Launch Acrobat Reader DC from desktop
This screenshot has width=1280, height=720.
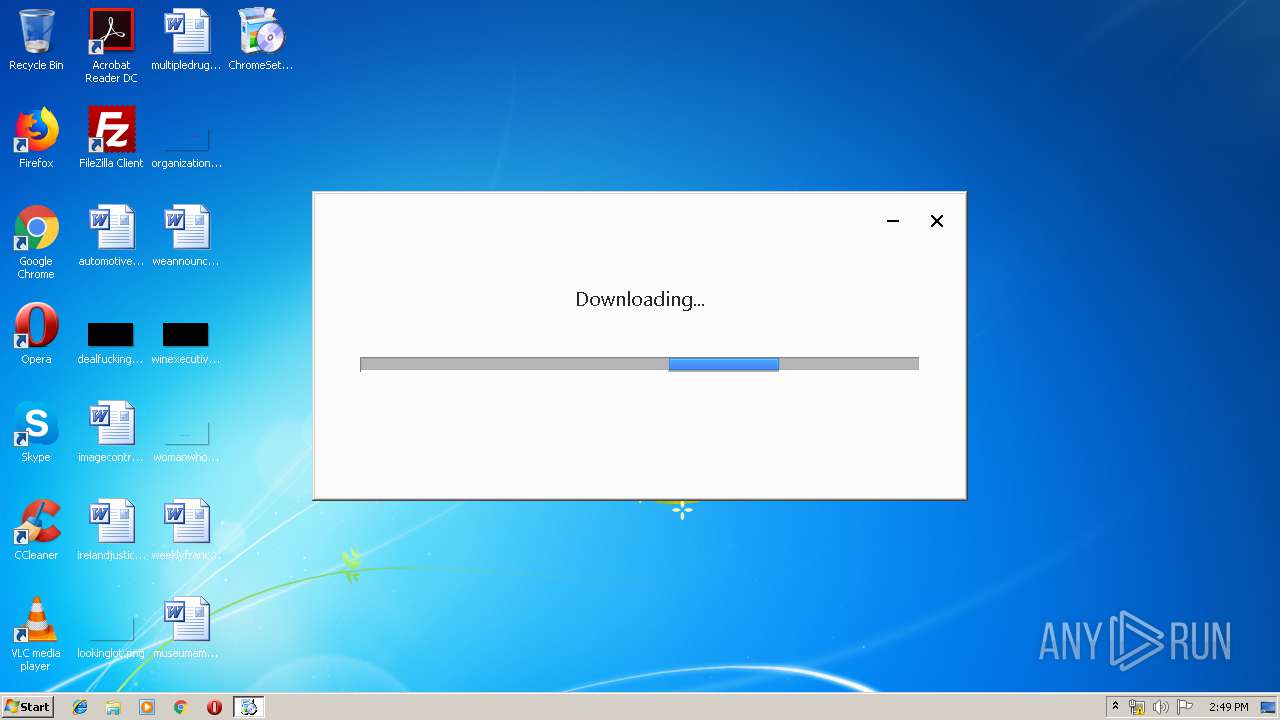tap(111, 46)
